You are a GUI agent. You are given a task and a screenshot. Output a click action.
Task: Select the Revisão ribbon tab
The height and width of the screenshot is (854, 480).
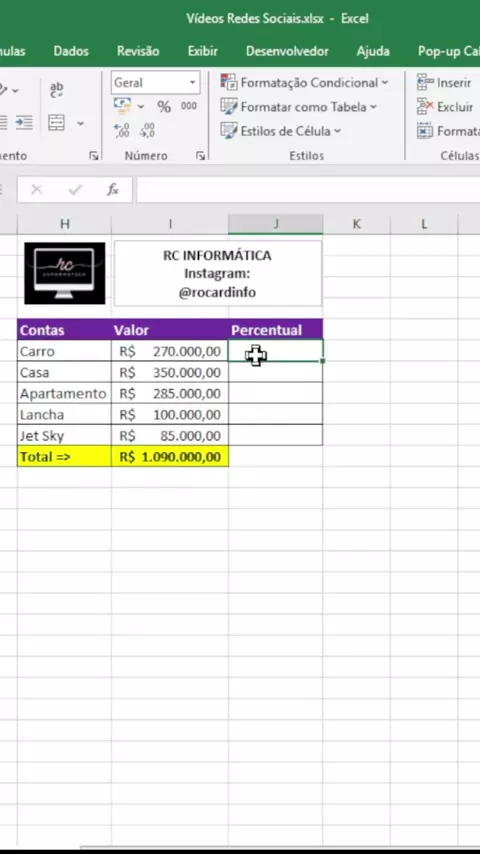pyautogui.click(x=138, y=51)
